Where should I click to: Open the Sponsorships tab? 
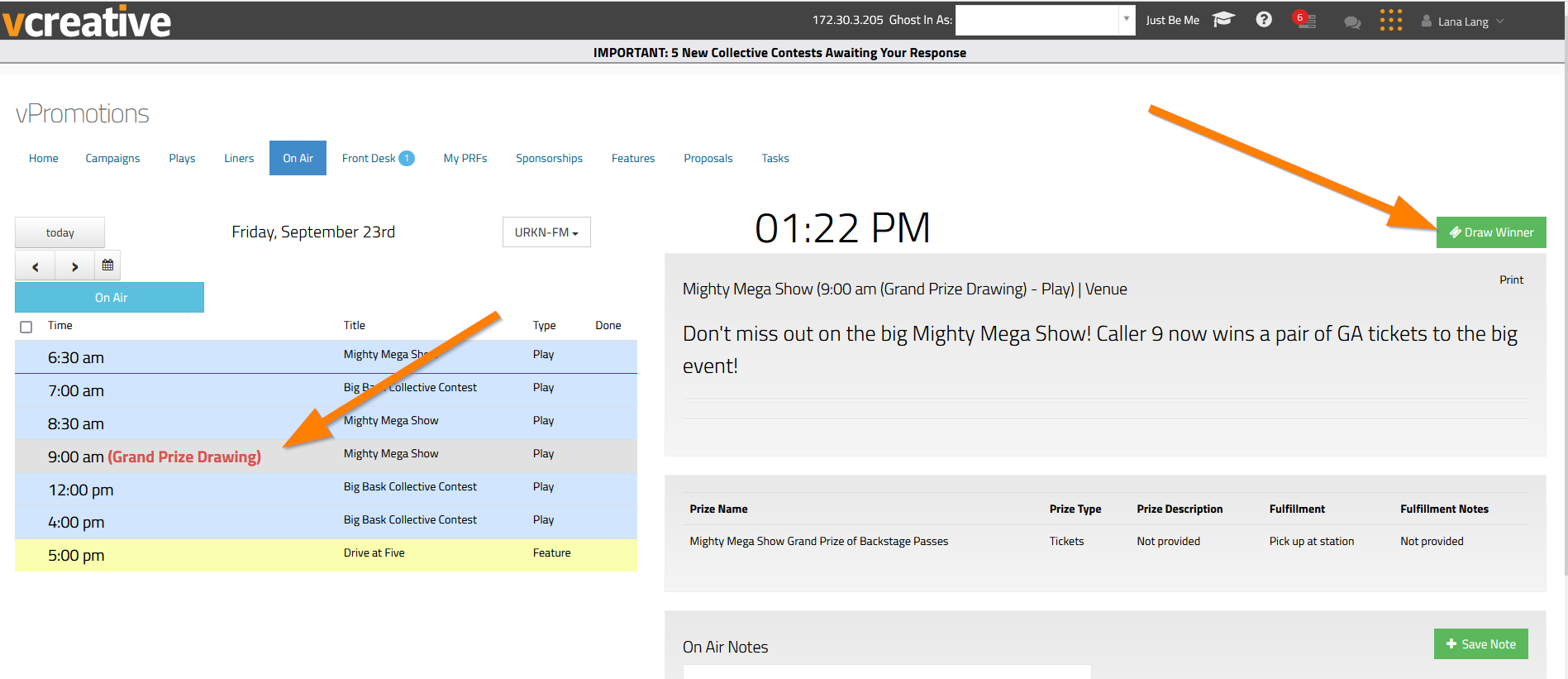click(x=549, y=158)
